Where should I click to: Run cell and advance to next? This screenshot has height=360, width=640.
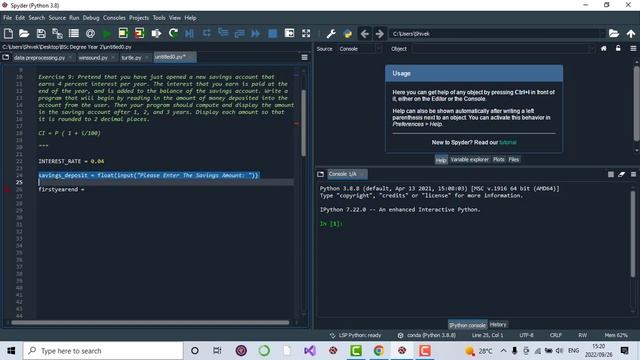tap(140, 33)
